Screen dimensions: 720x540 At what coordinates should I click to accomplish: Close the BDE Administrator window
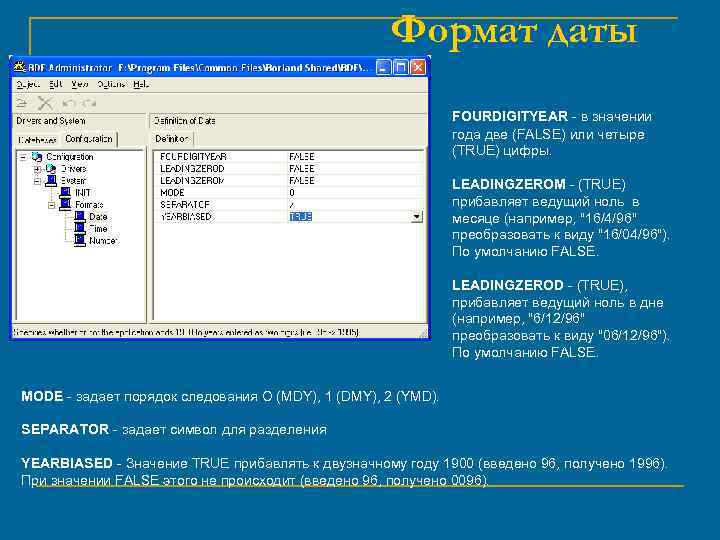[418, 68]
